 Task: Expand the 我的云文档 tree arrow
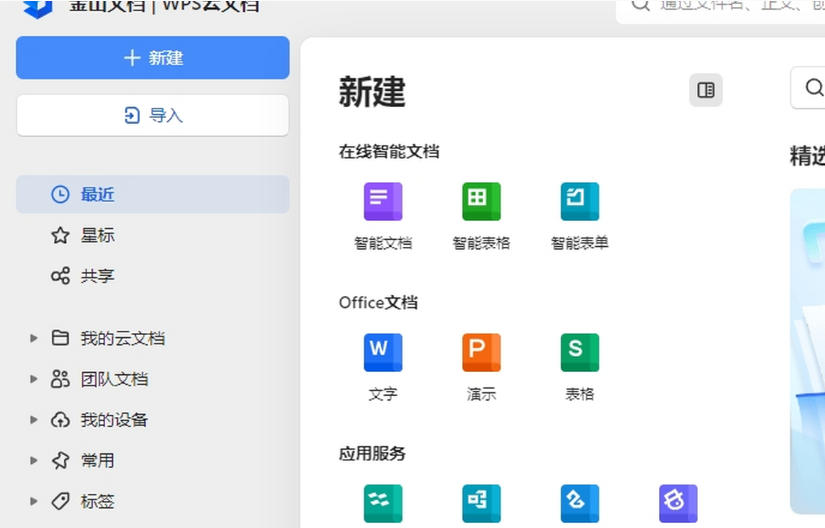pyautogui.click(x=34, y=338)
